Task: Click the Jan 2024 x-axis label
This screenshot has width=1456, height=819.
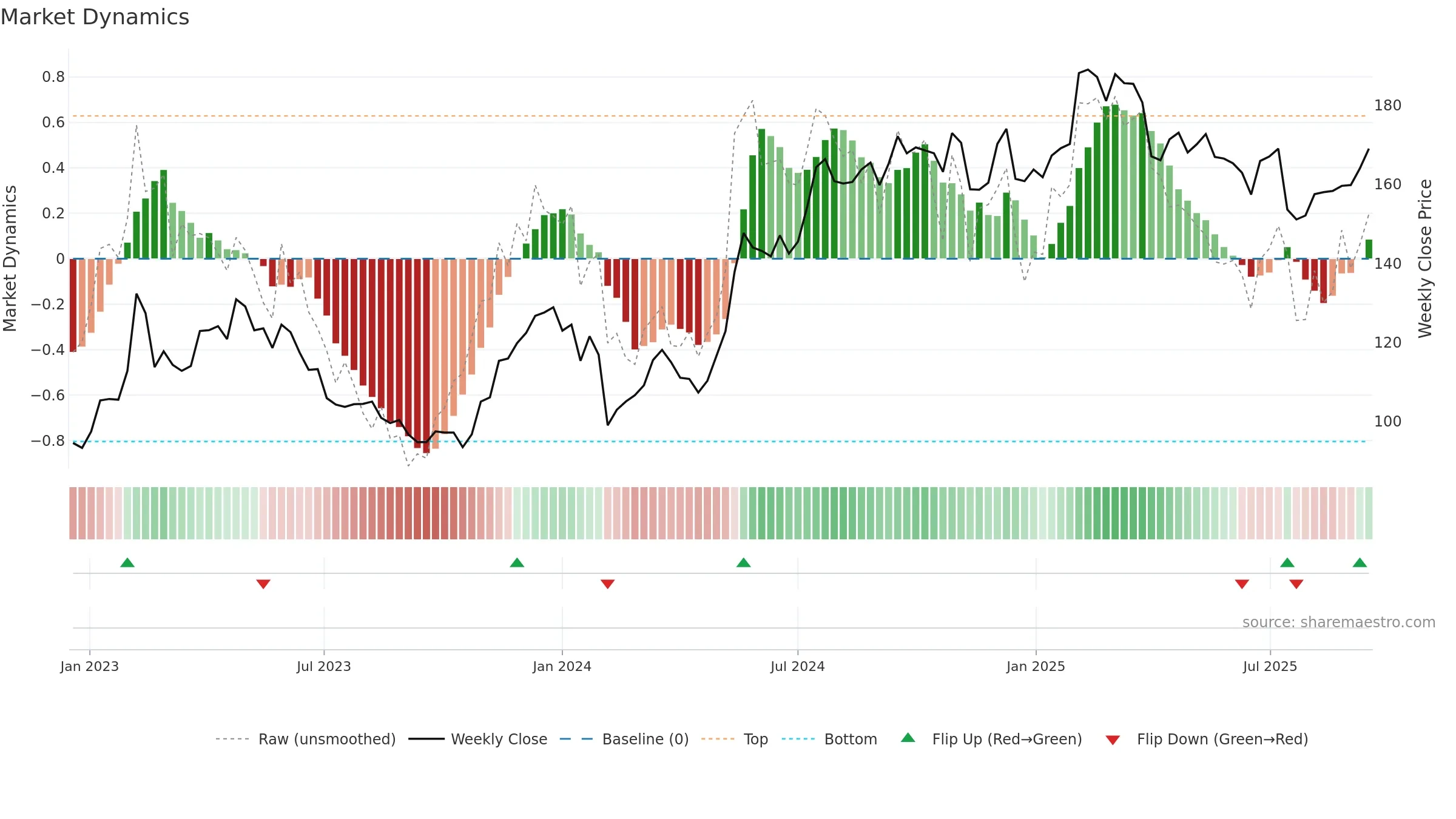Action: [x=562, y=666]
